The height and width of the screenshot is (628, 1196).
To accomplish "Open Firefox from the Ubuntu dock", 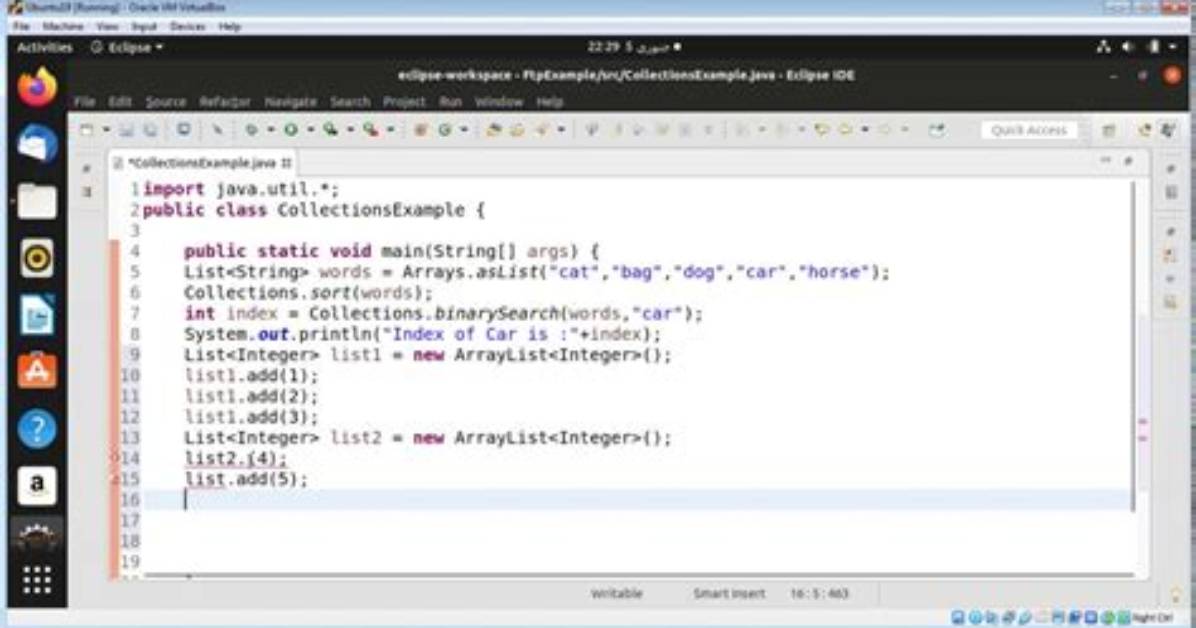I will click(37, 87).
